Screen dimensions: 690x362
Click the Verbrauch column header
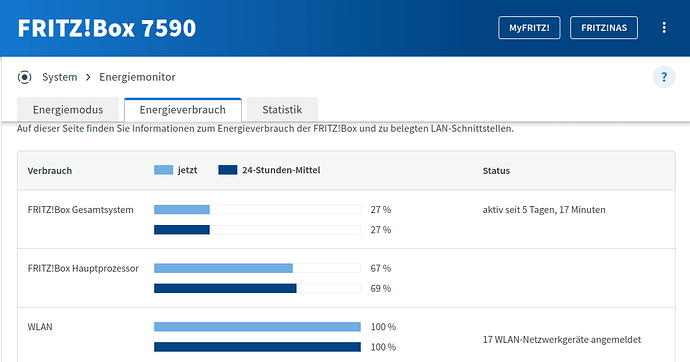[50, 171]
